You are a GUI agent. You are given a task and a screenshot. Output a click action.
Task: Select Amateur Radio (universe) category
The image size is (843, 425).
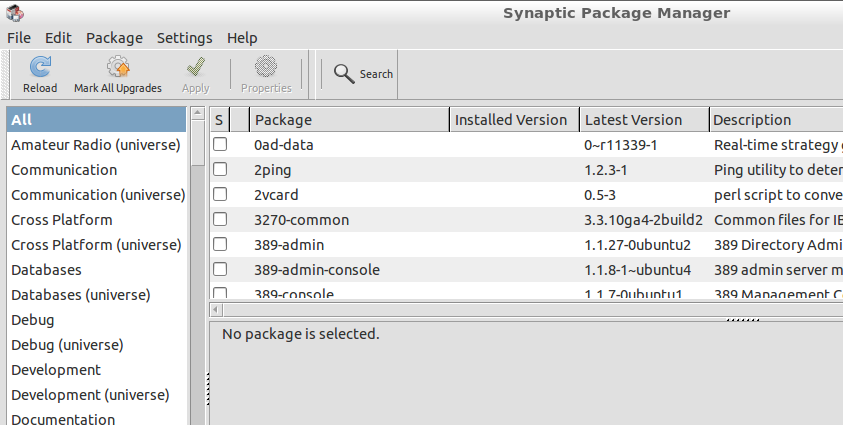[x=96, y=145]
